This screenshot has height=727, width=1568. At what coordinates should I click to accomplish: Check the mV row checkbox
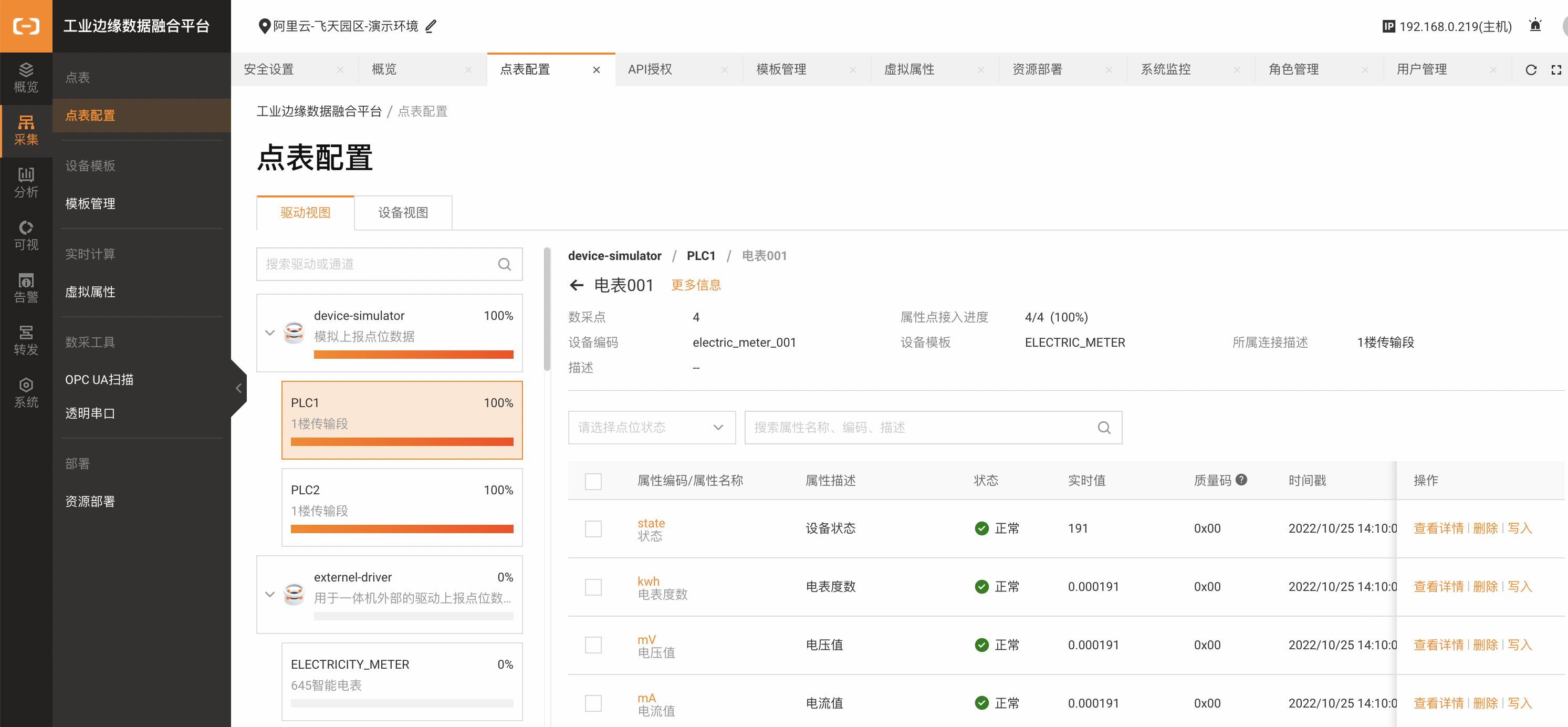coord(593,645)
